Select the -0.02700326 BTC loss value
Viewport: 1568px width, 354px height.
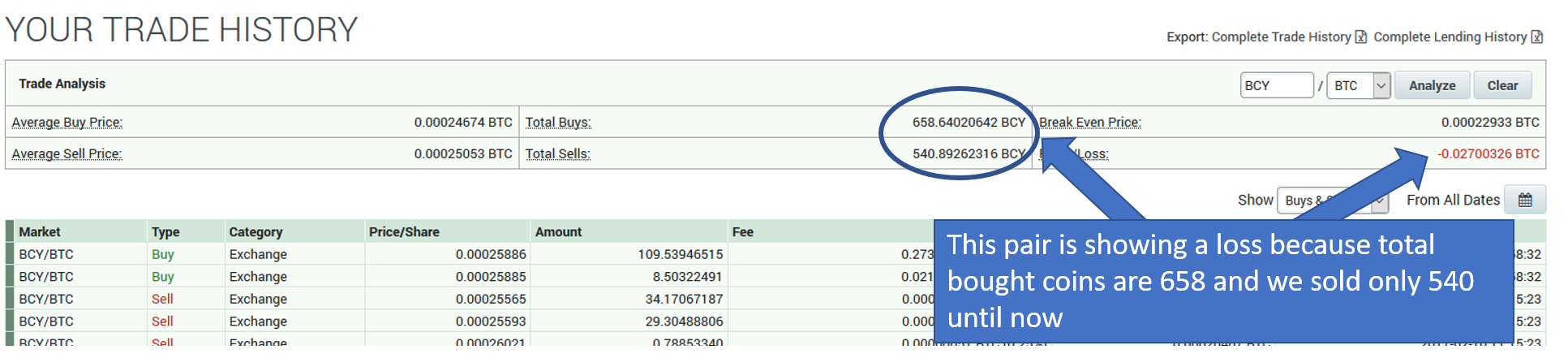(x=1489, y=154)
